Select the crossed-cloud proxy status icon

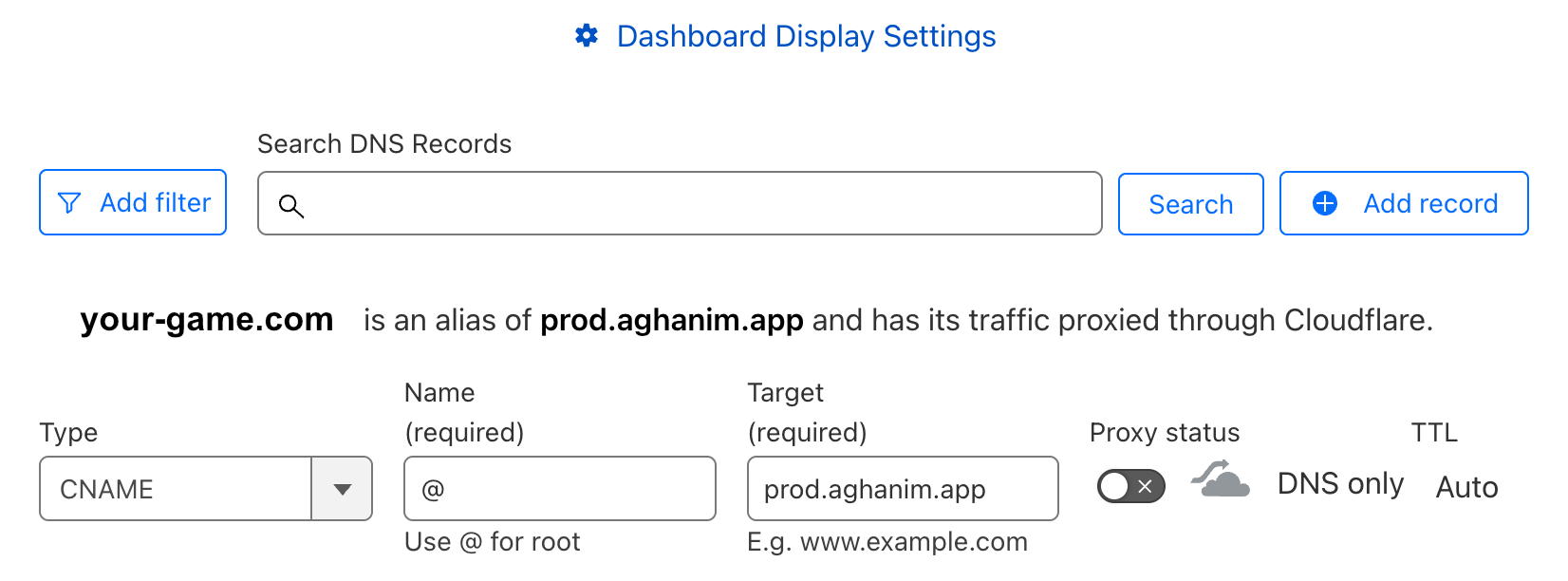click(1220, 483)
